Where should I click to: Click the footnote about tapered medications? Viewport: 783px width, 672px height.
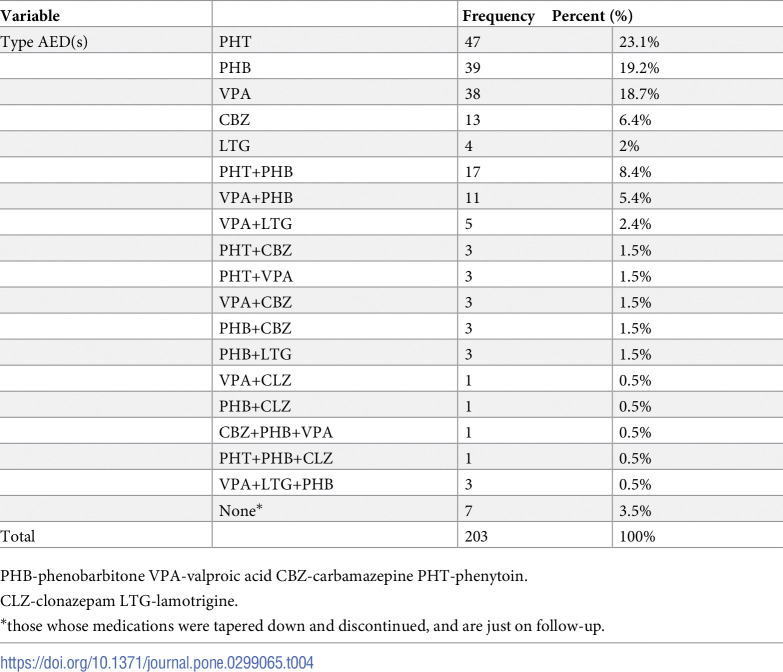coord(302,626)
